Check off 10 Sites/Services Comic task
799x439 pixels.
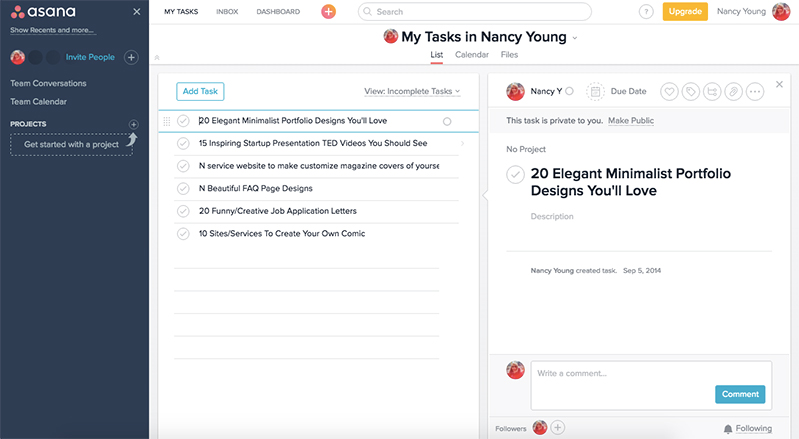pyautogui.click(x=183, y=234)
